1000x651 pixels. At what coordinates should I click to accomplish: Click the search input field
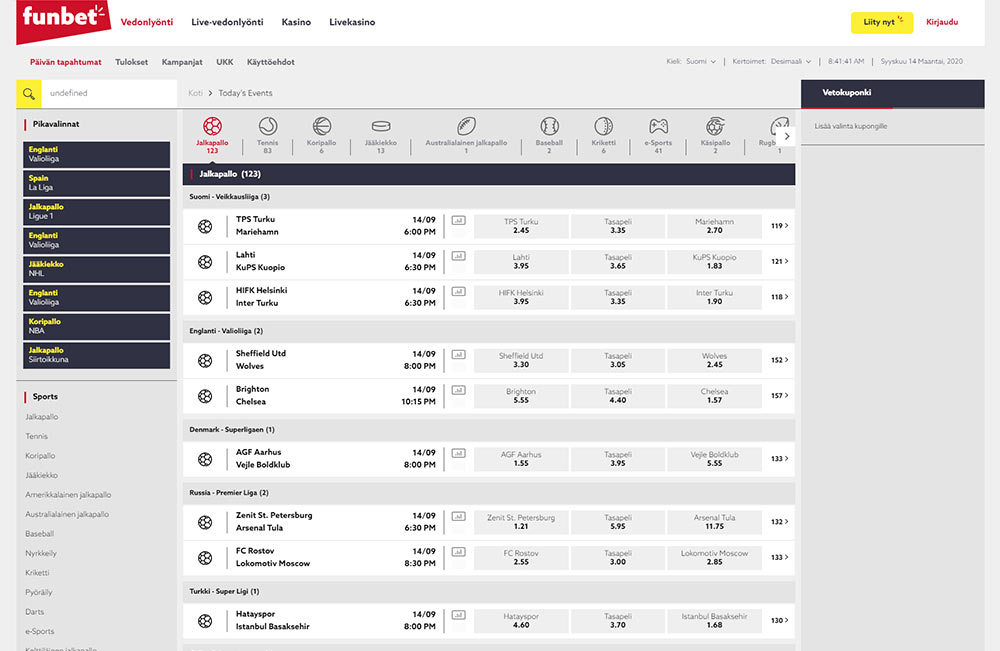pyautogui.click(x=109, y=94)
